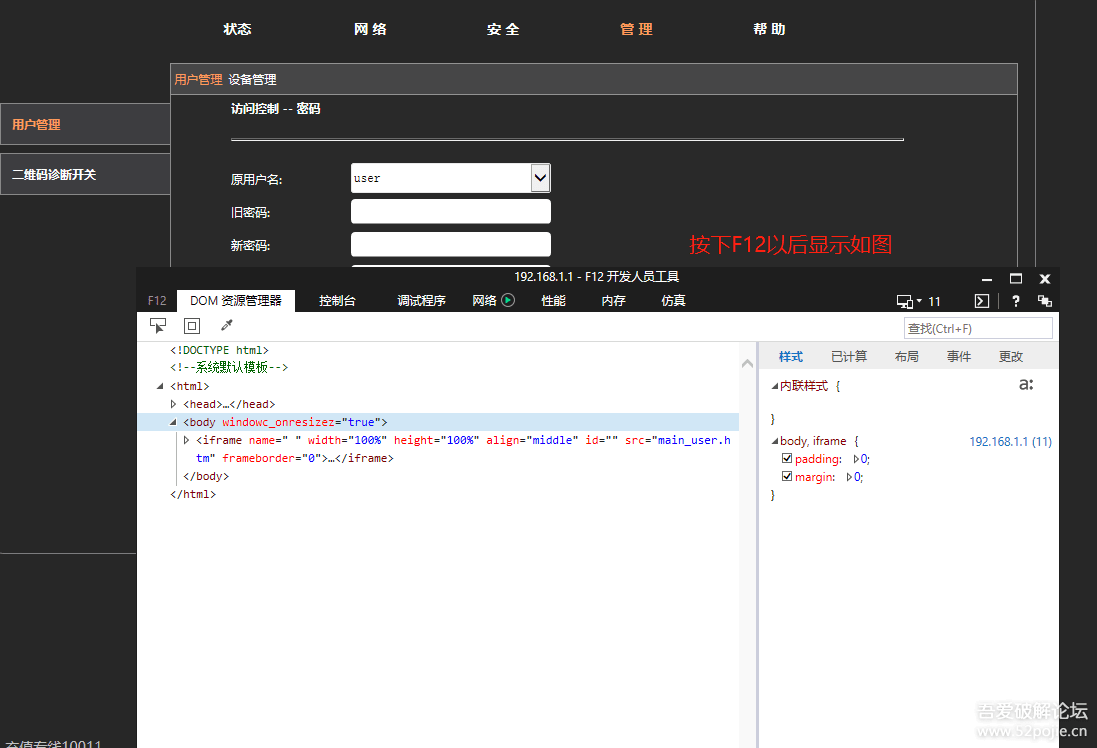
Task: Open the 网络 top navigation menu
Action: coord(370,29)
